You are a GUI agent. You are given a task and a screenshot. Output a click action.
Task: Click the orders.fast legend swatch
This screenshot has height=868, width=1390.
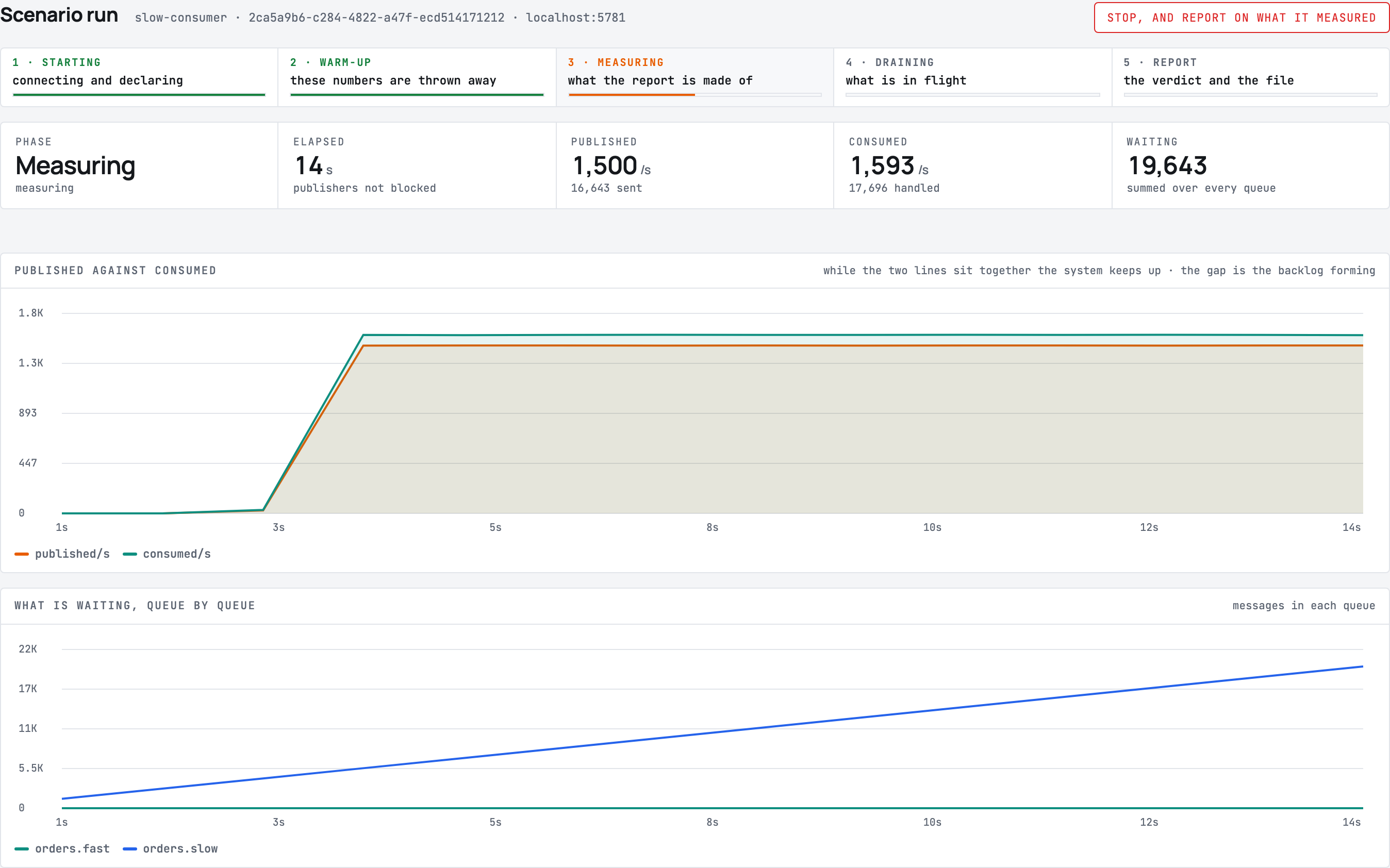point(22,849)
